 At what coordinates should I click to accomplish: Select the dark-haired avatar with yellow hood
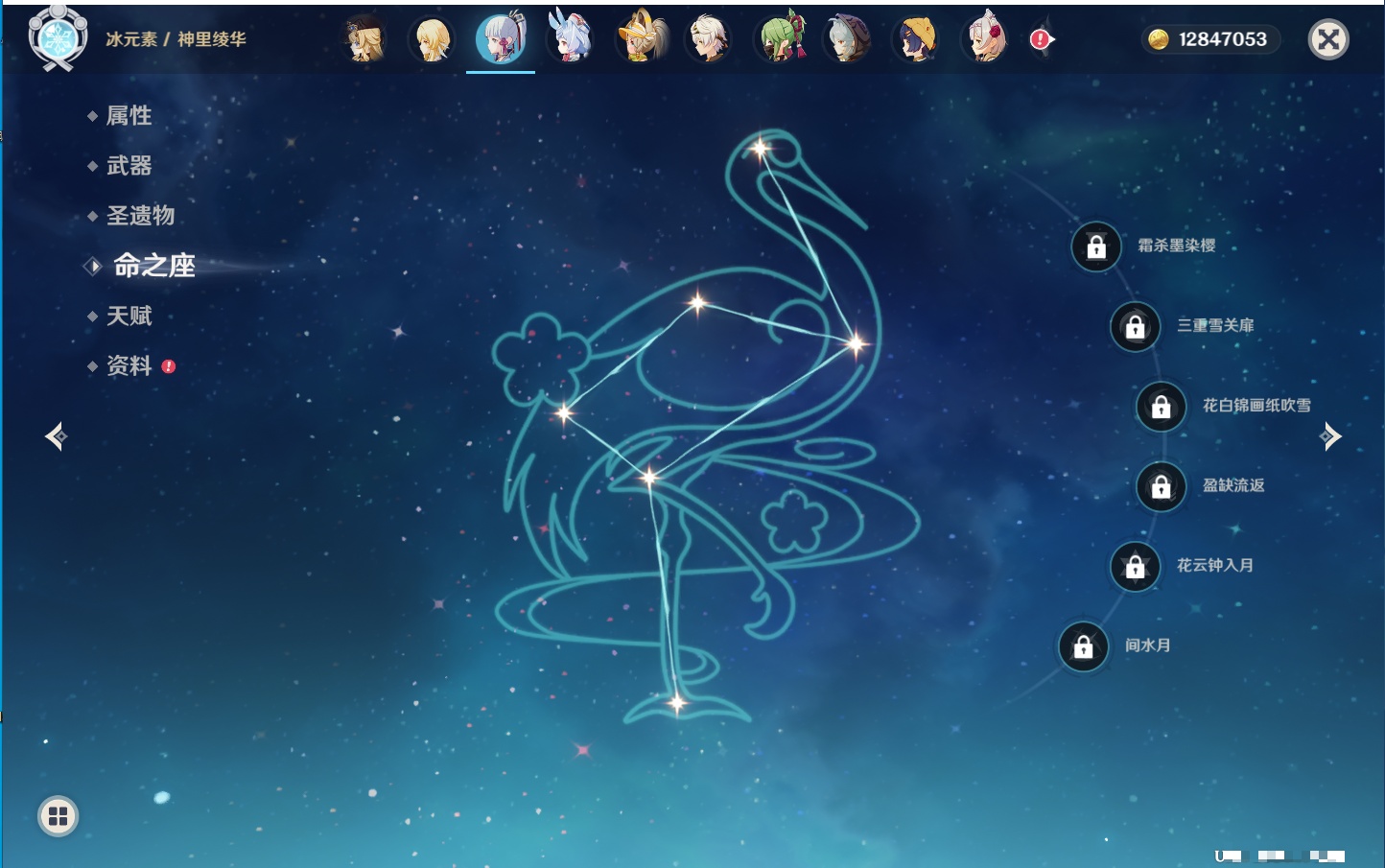[x=916, y=39]
